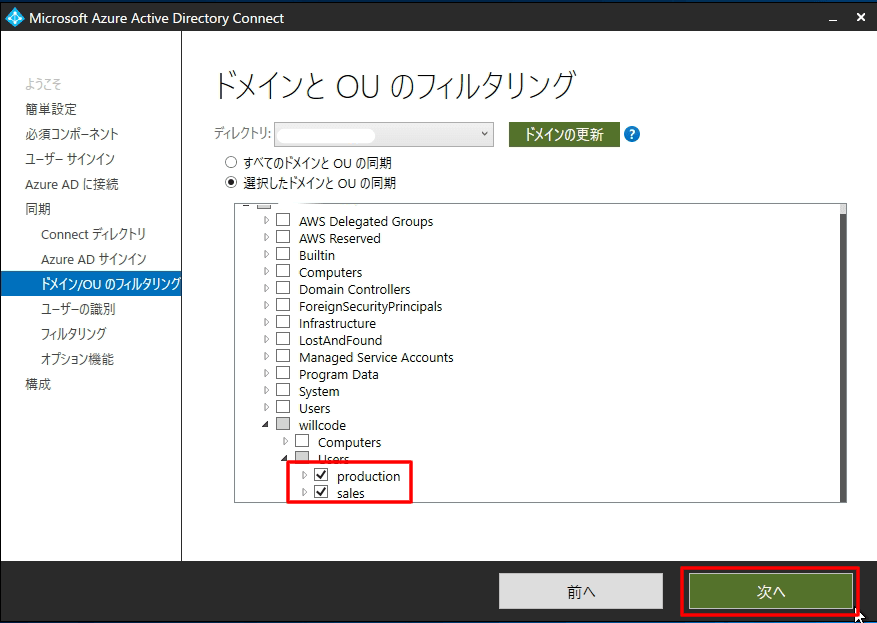
Task: Expand the Computers node under willcode
Action: 285,441
